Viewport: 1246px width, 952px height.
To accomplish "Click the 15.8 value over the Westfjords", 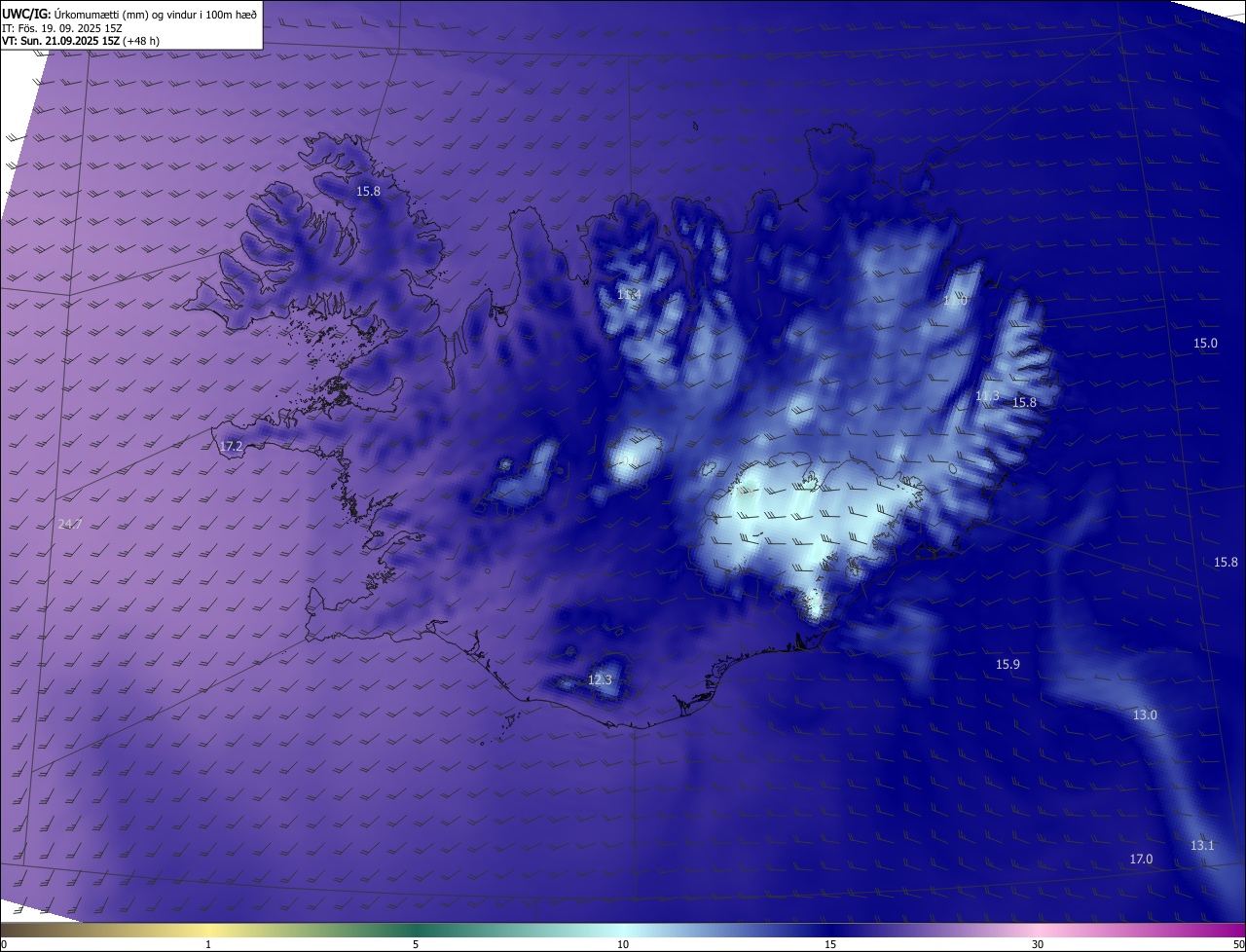I will point(368,191).
